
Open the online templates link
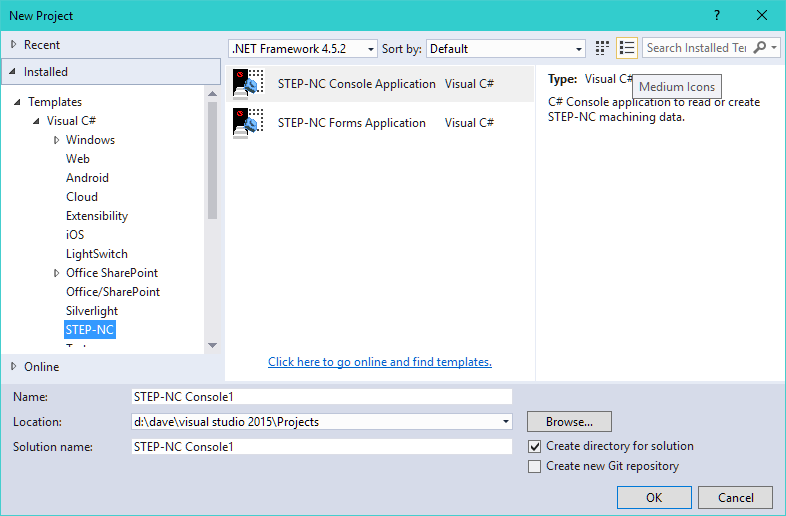380,362
